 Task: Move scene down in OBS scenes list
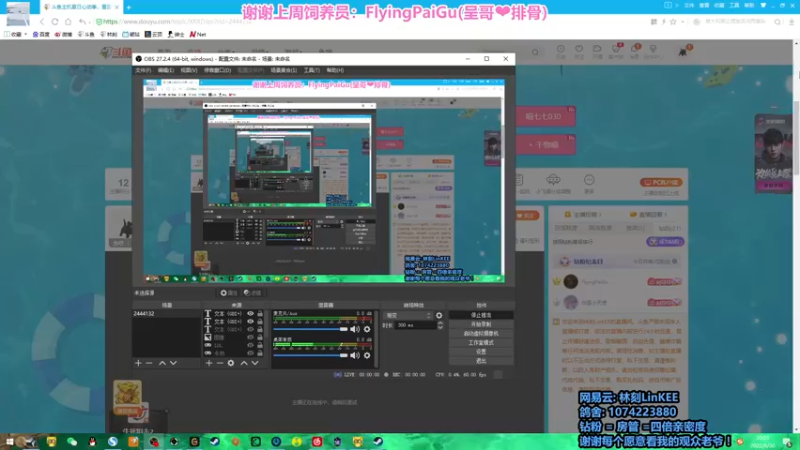coord(173,363)
